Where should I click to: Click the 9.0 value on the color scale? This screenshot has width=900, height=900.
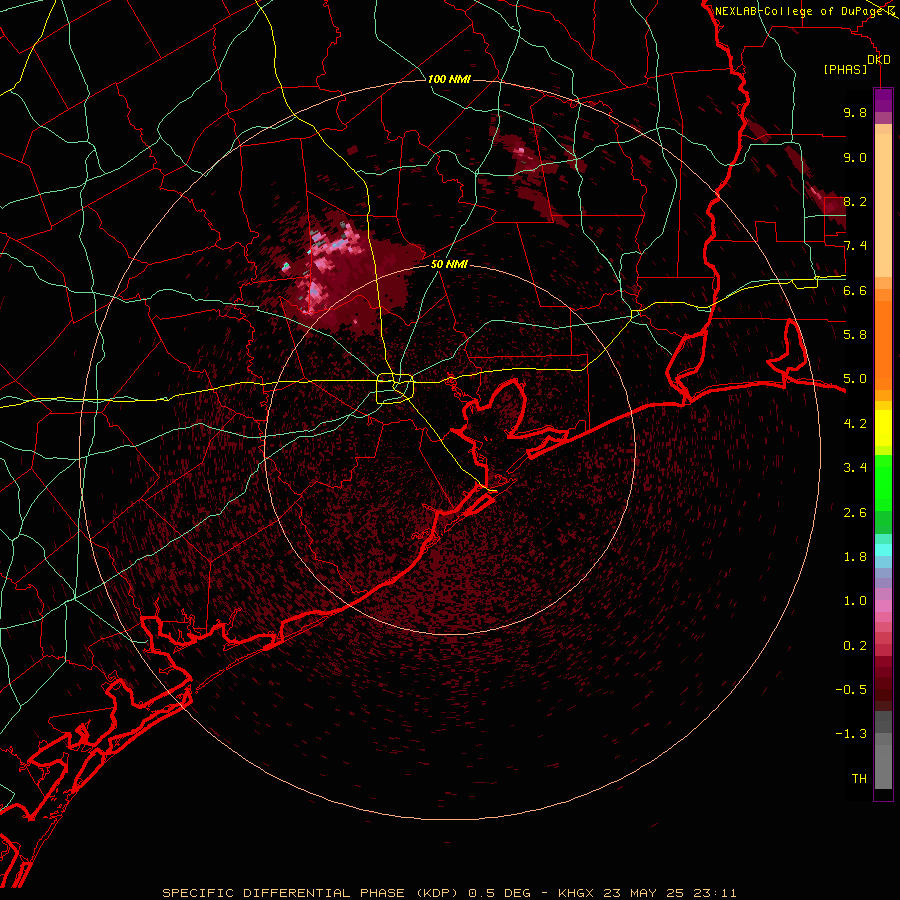pos(855,157)
